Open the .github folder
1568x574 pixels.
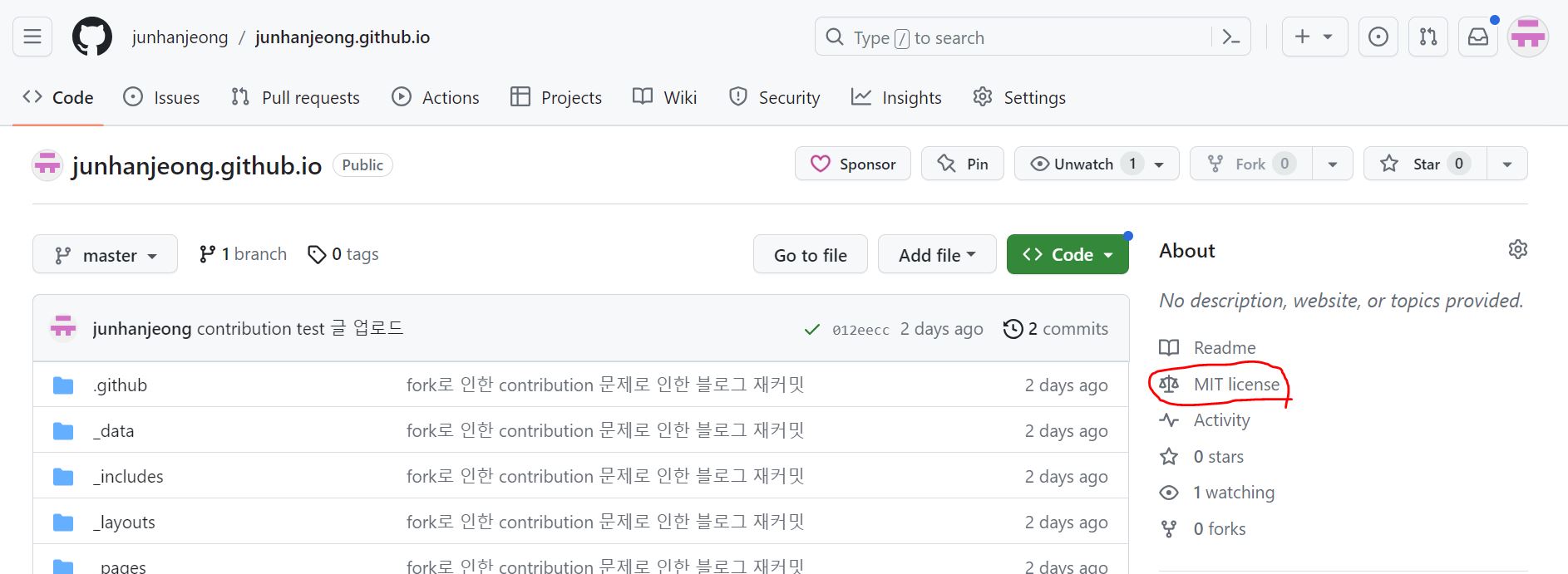[x=121, y=385]
